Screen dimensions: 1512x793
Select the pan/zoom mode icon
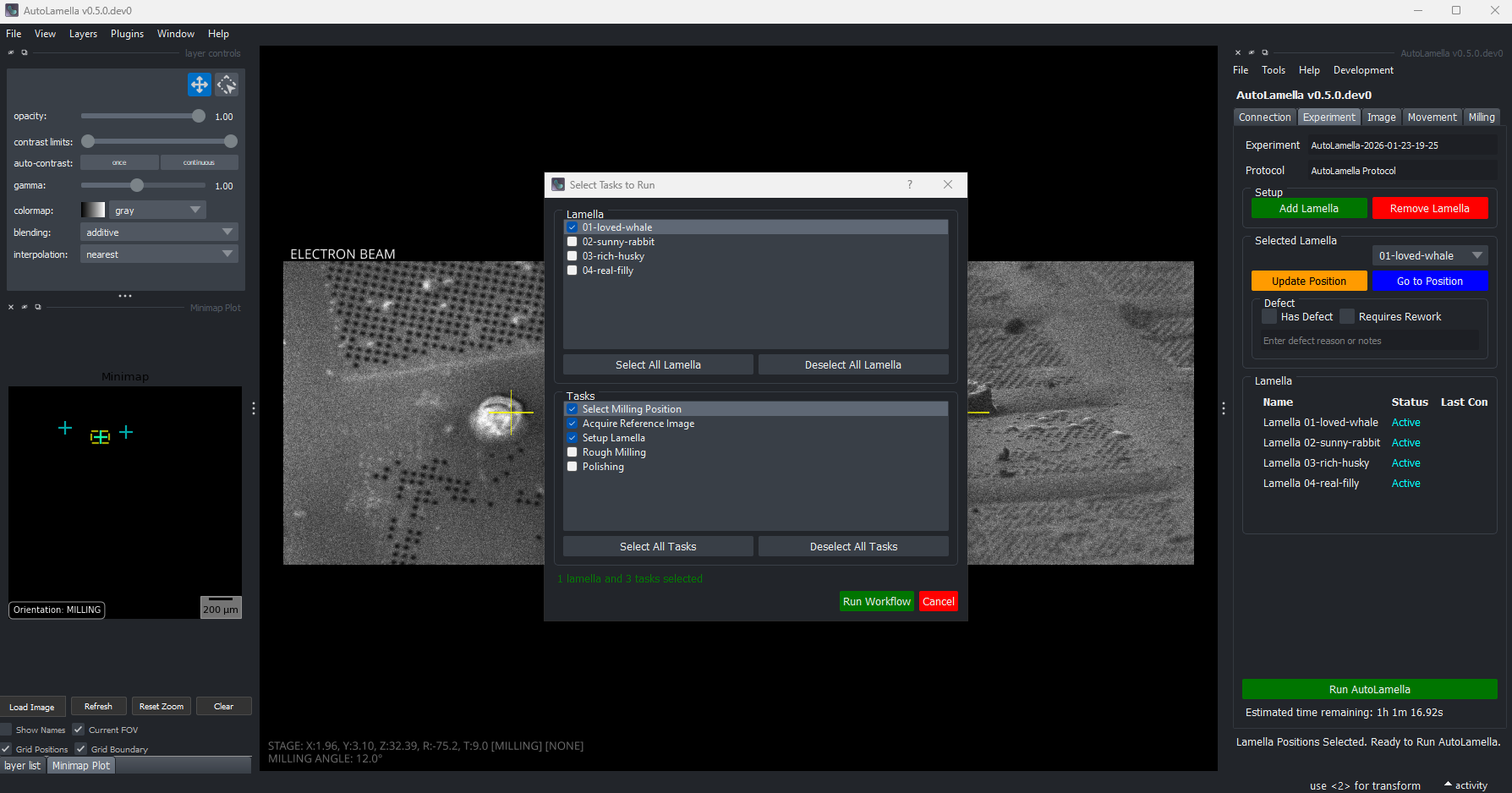[199, 85]
